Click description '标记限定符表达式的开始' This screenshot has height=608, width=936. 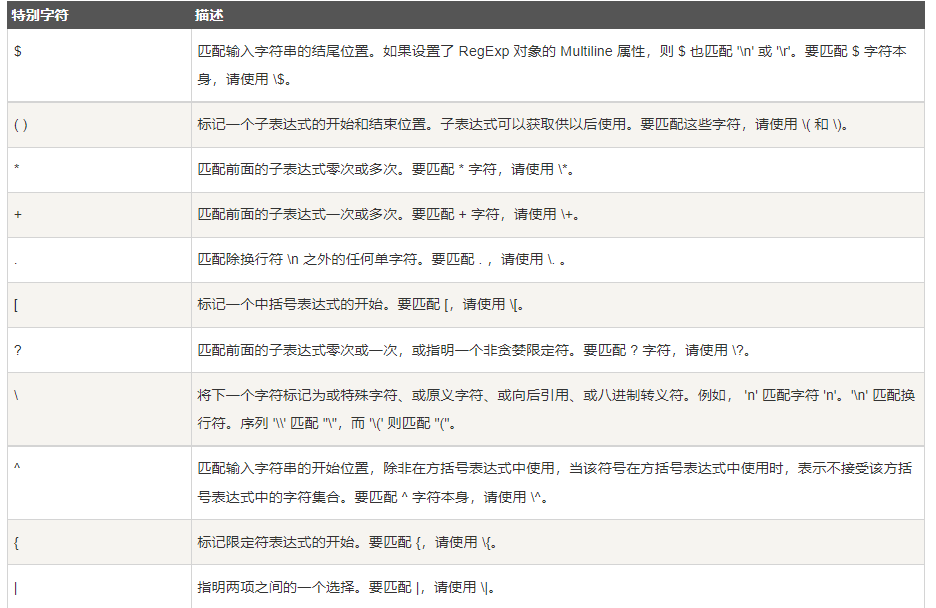pos(558,542)
